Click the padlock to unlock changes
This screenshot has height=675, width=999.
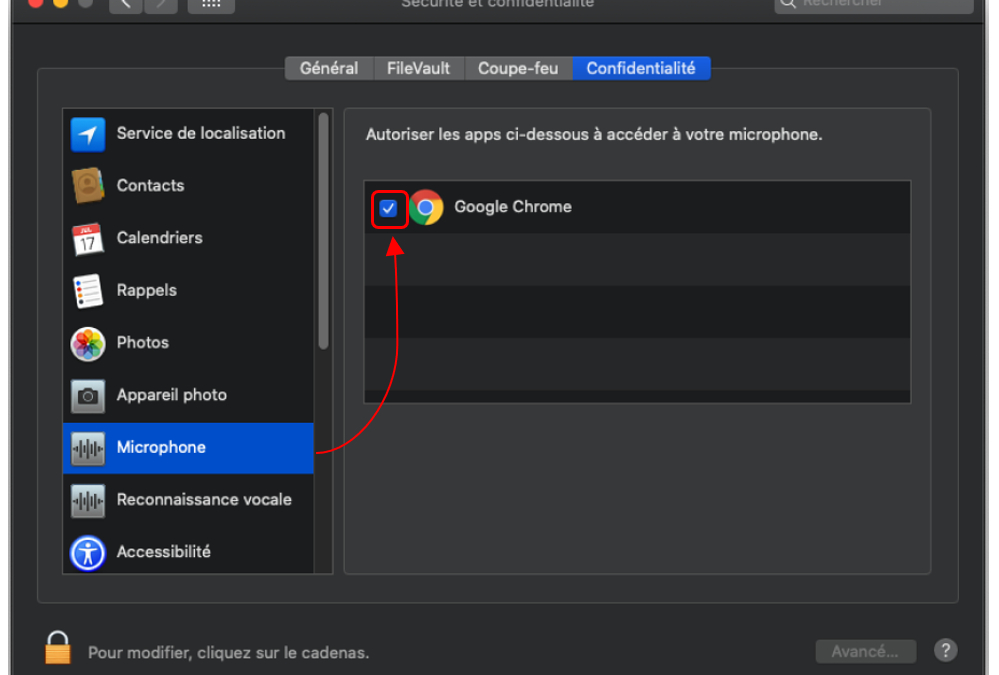(58, 648)
